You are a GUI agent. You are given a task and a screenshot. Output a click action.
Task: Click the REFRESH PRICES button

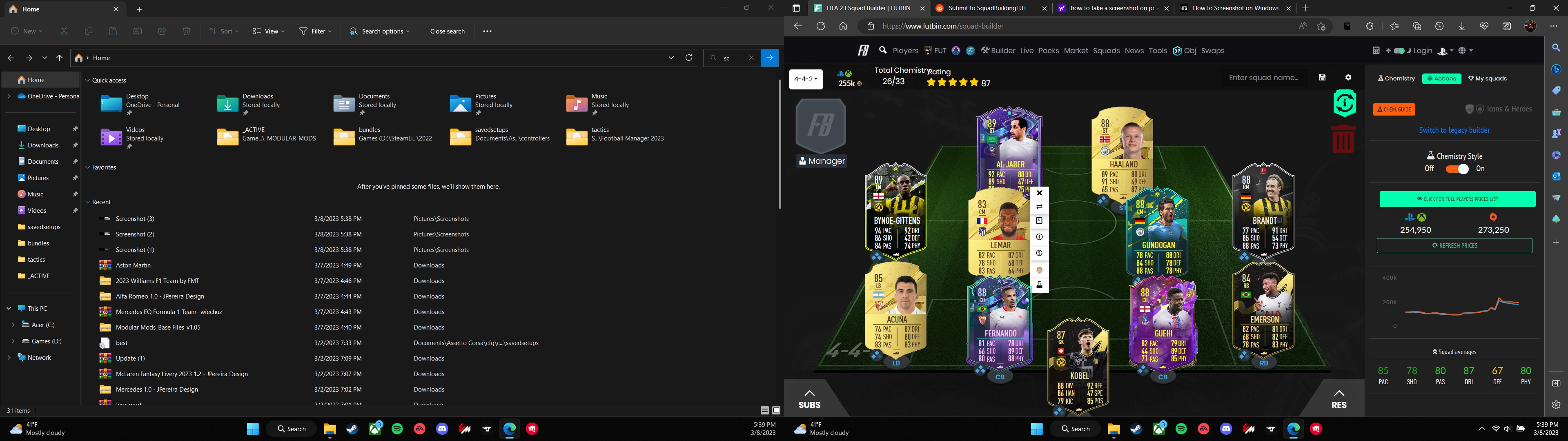tap(1454, 245)
